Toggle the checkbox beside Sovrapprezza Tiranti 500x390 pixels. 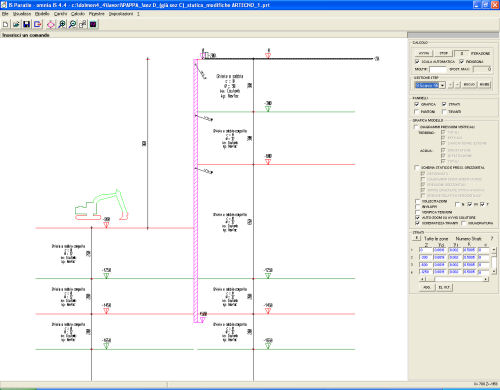pyautogui.click(x=417, y=223)
